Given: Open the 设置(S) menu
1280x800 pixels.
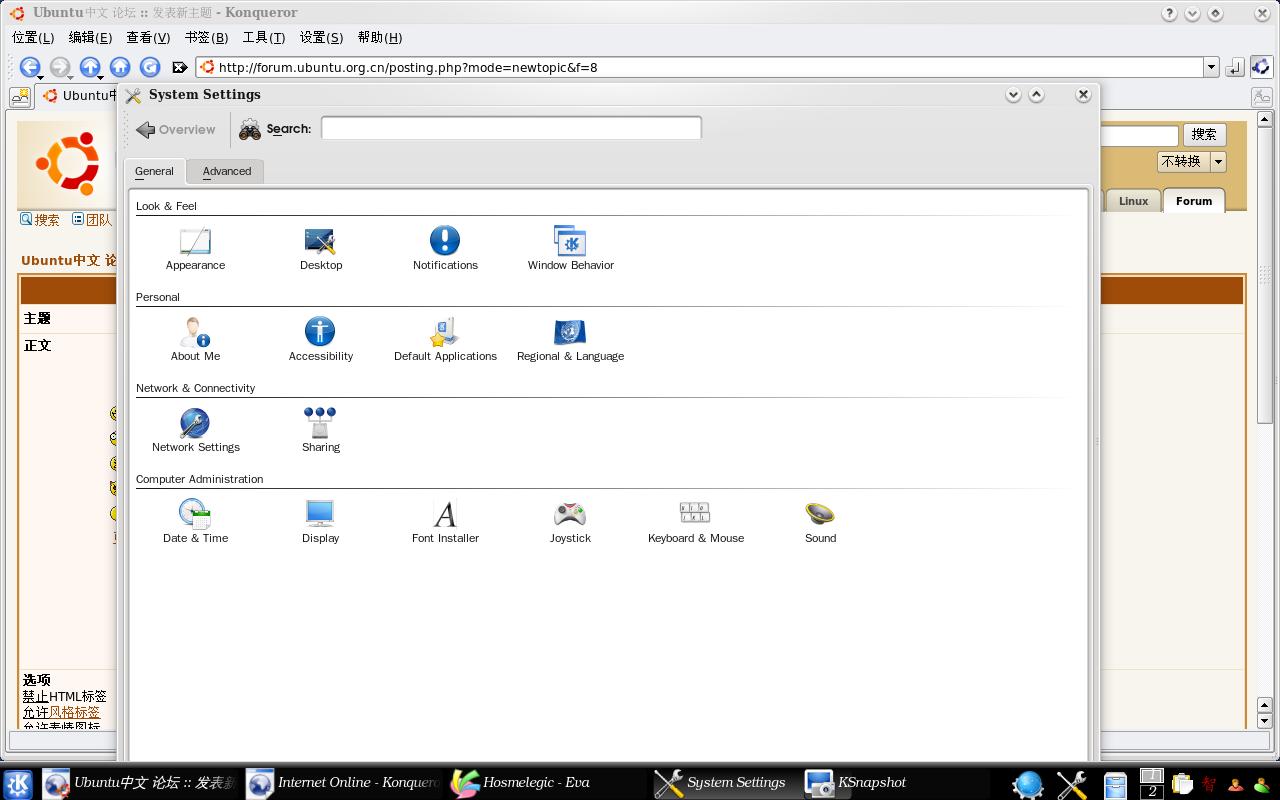Looking at the screenshot, I should [x=321, y=37].
